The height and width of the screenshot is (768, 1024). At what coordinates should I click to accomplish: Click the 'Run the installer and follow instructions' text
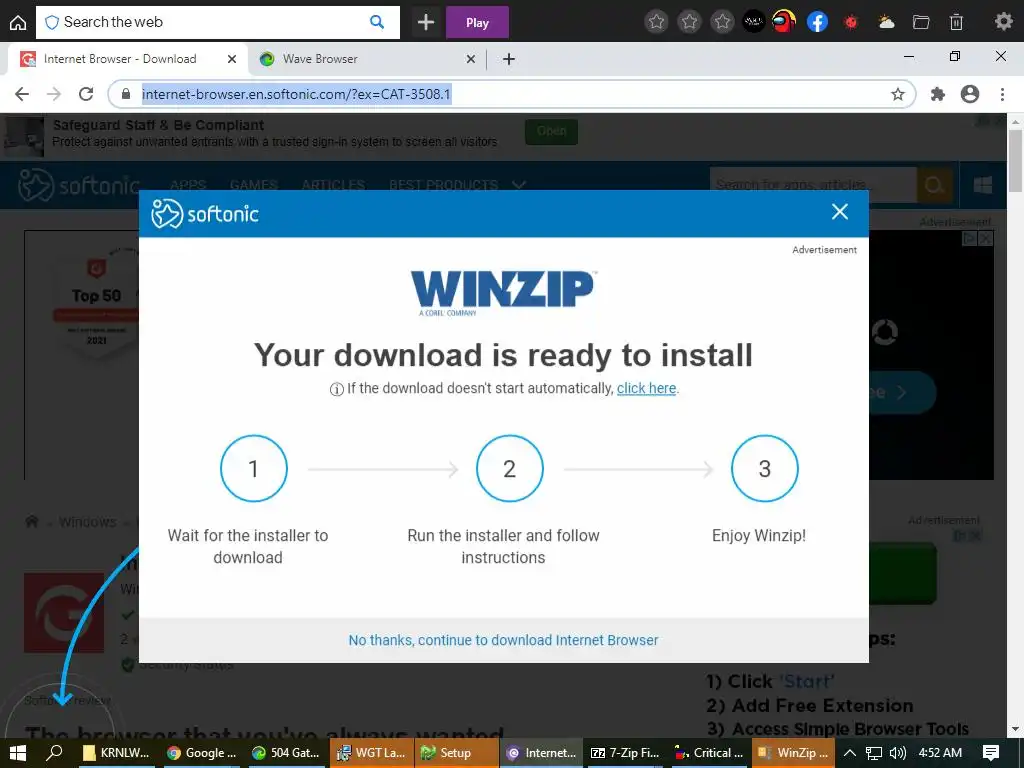pos(504,547)
